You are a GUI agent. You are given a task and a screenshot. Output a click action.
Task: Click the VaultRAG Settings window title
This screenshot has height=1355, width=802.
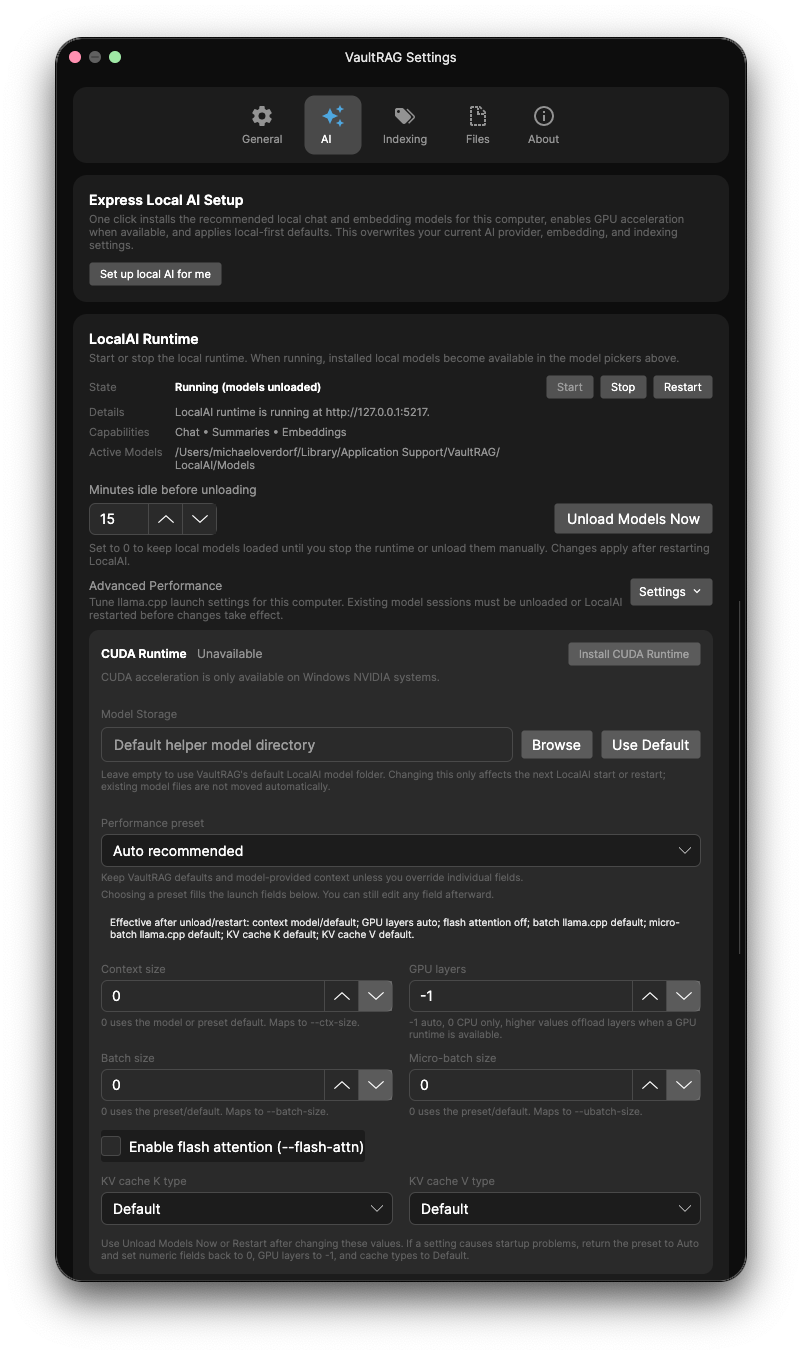coord(401,57)
